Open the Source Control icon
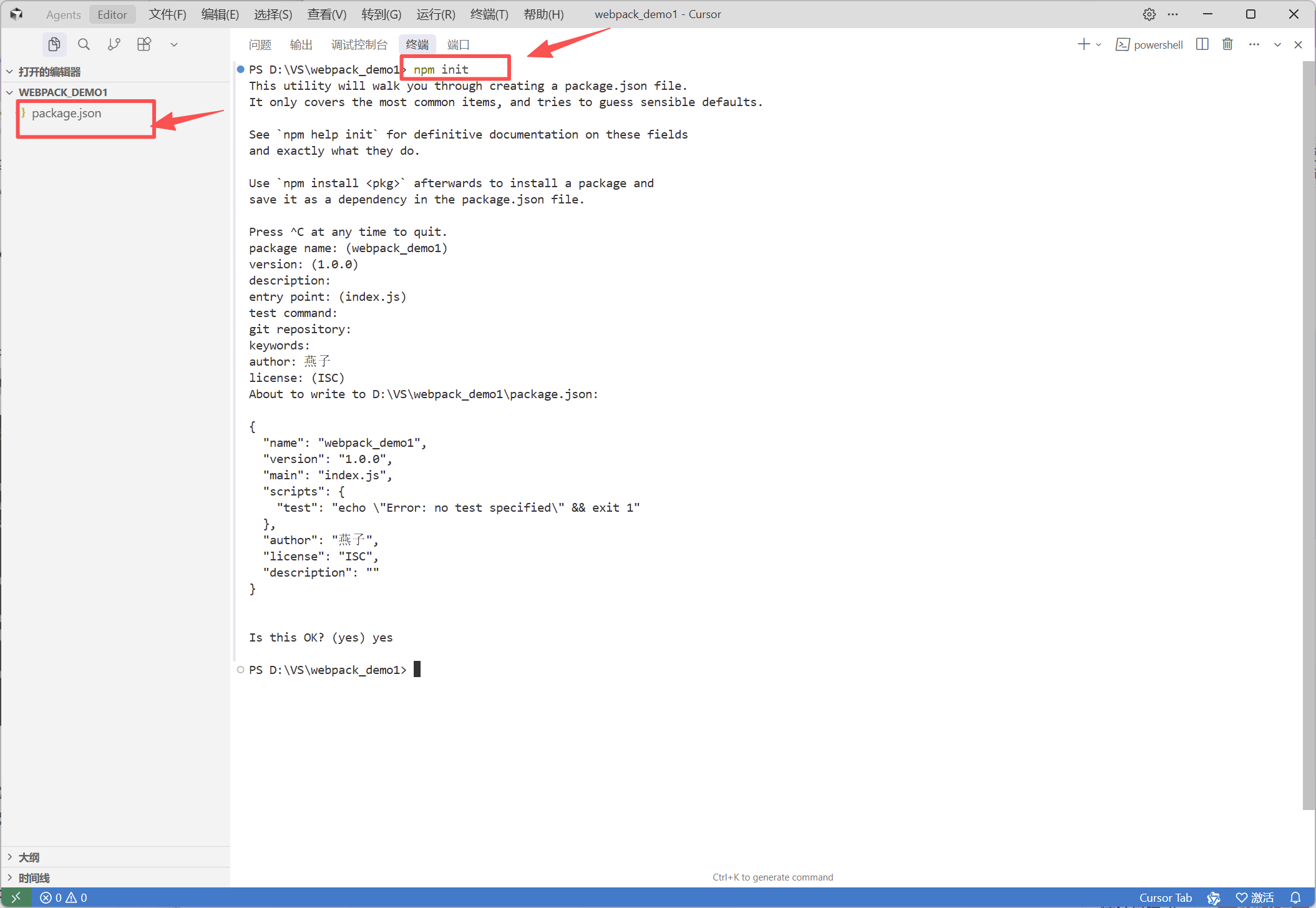Screen dimensions: 1316x908 (x=114, y=44)
